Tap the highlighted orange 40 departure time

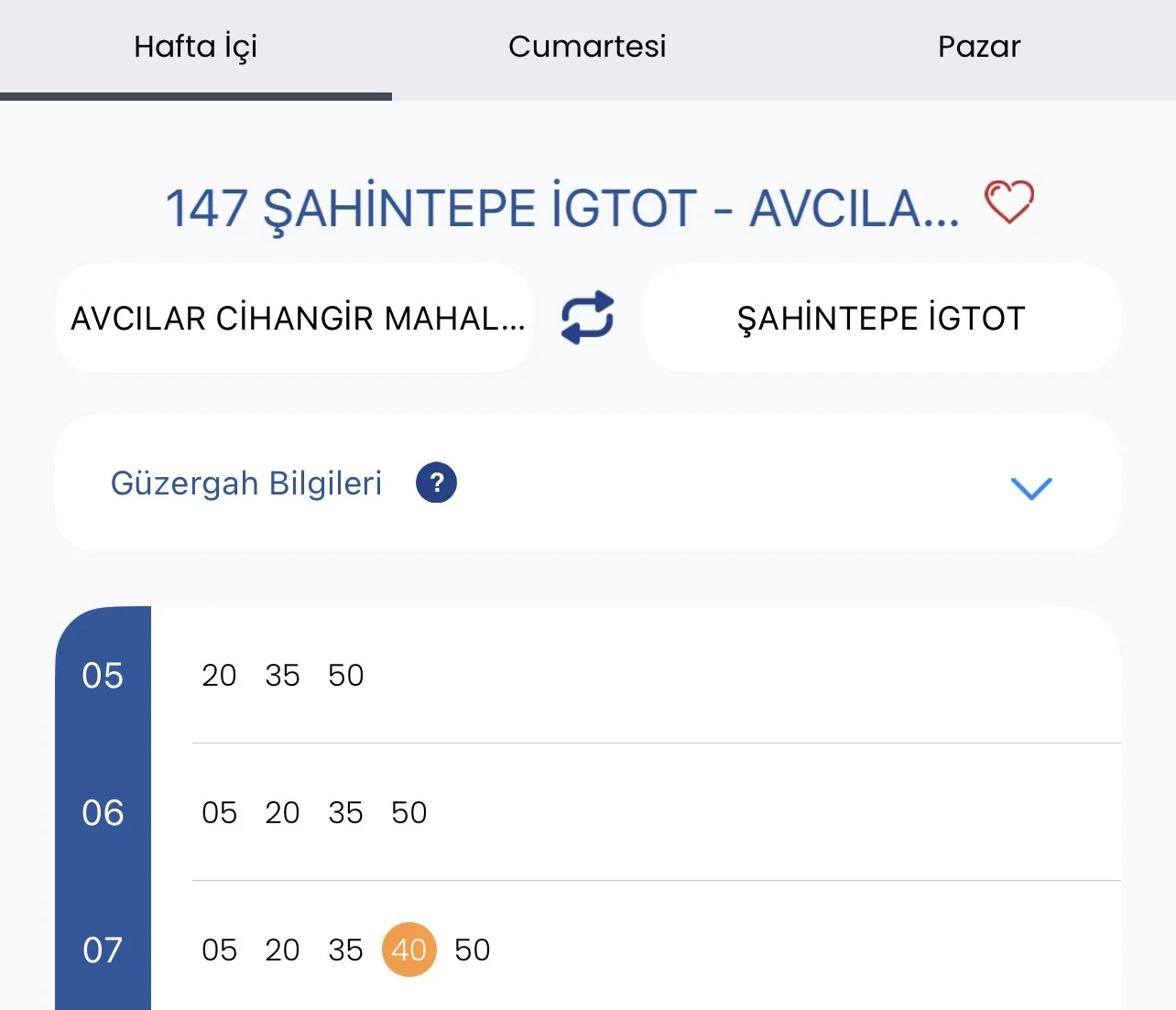coord(408,950)
